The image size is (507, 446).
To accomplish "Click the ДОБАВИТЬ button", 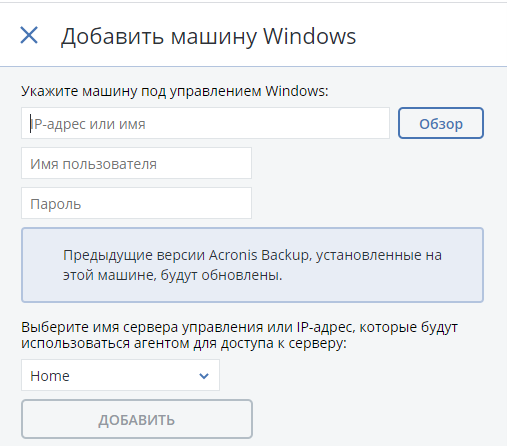I will coord(137,419).
